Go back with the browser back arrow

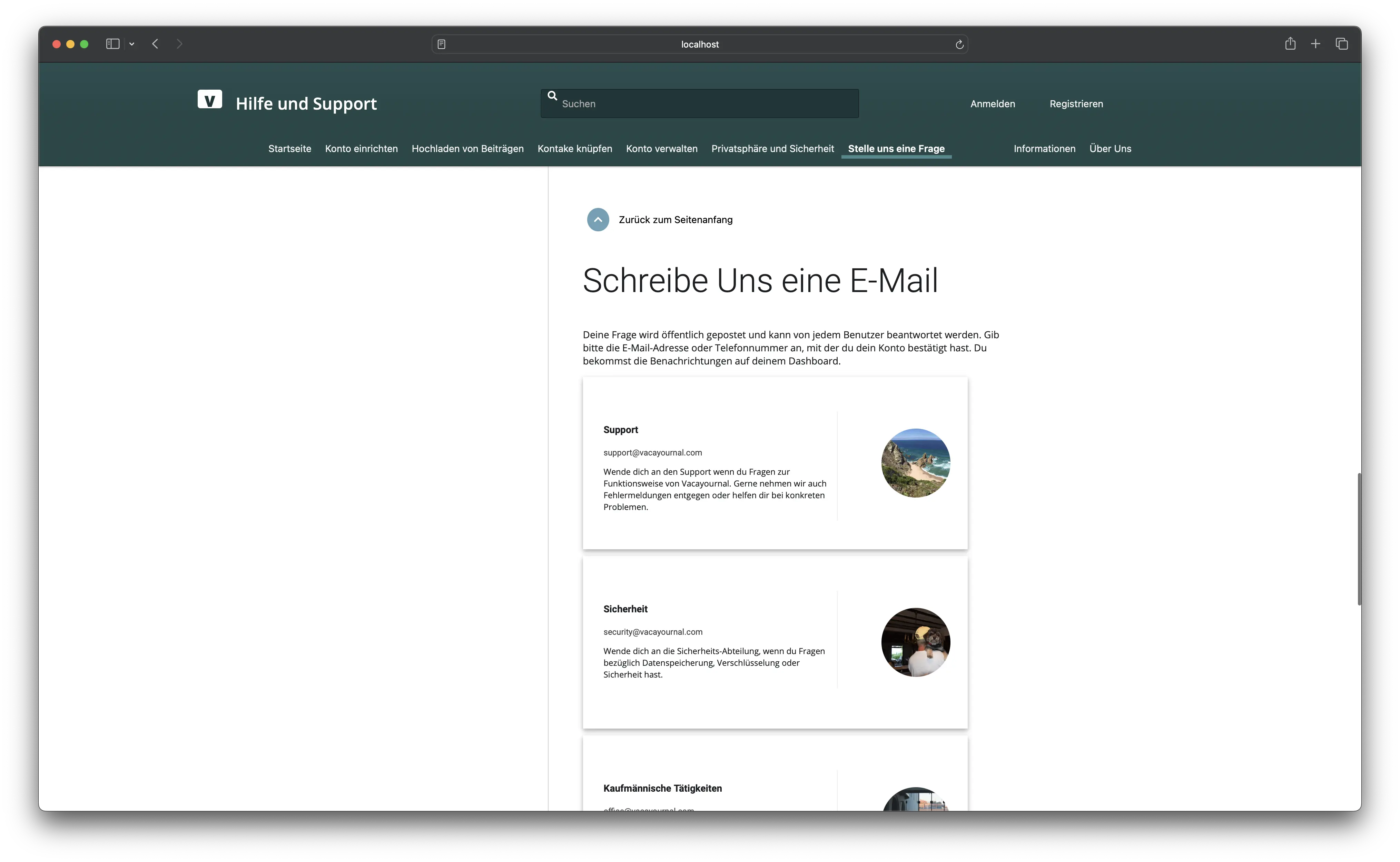point(155,44)
